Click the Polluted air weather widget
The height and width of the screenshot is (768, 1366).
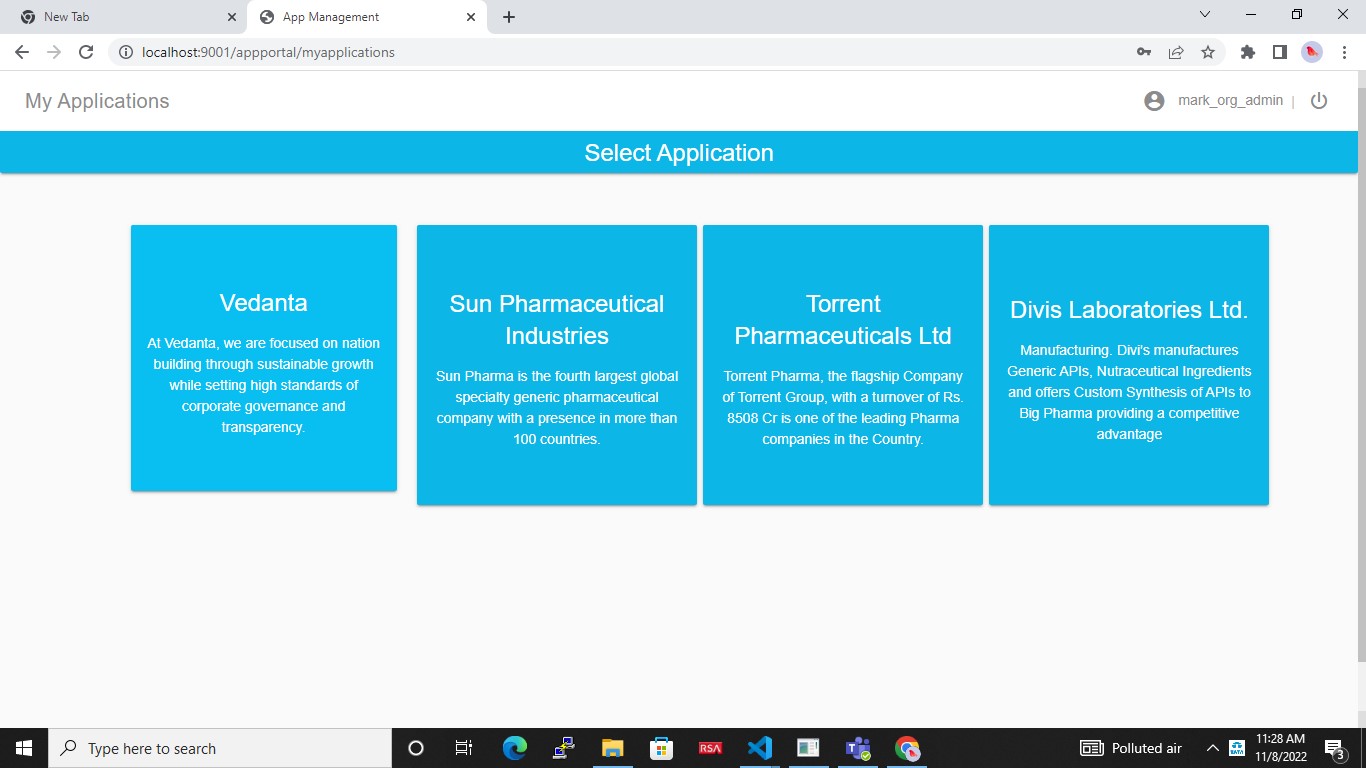[1131, 748]
